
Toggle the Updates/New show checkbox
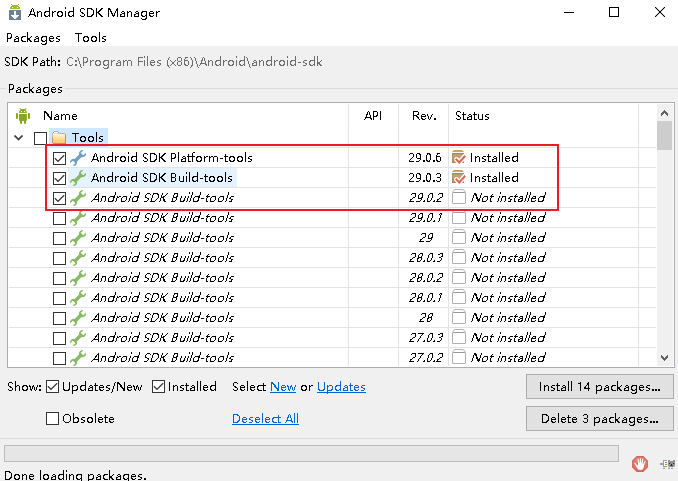pyautogui.click(x=52, y=387)
